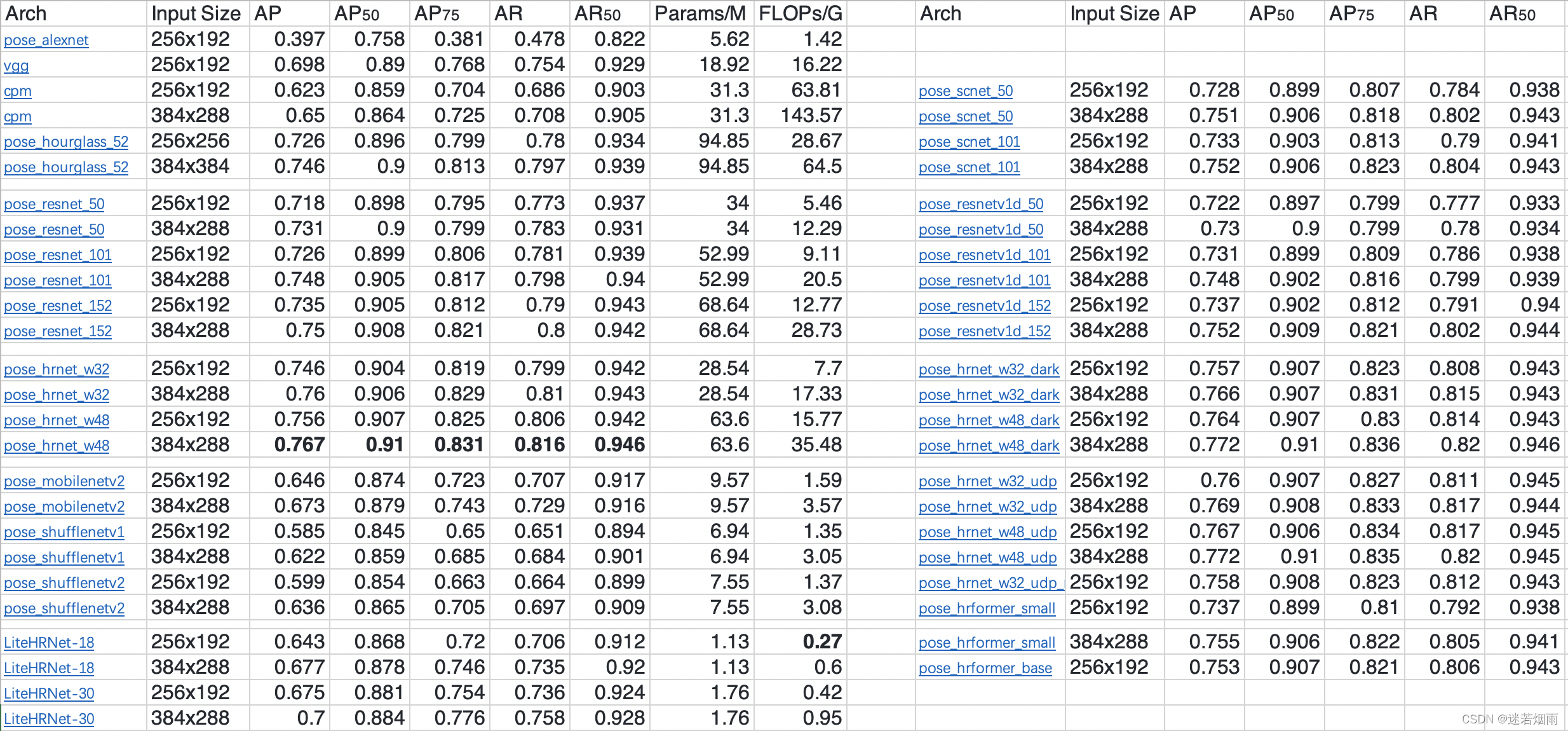1568x731 pixels.
Task: Open pose_hrnet_w48 link with bold results
Action: [x=57, y=446]
